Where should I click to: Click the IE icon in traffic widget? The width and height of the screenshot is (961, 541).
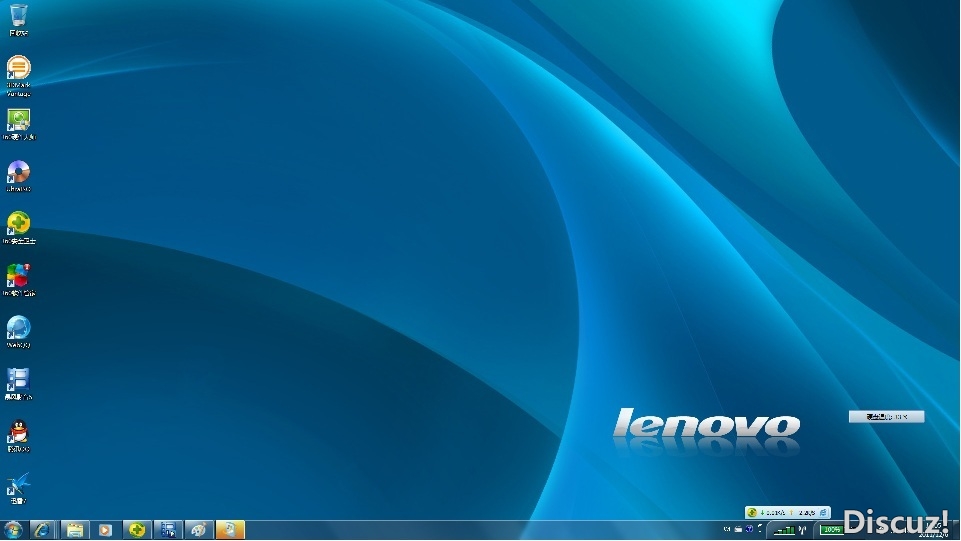(x=824, y=512)
